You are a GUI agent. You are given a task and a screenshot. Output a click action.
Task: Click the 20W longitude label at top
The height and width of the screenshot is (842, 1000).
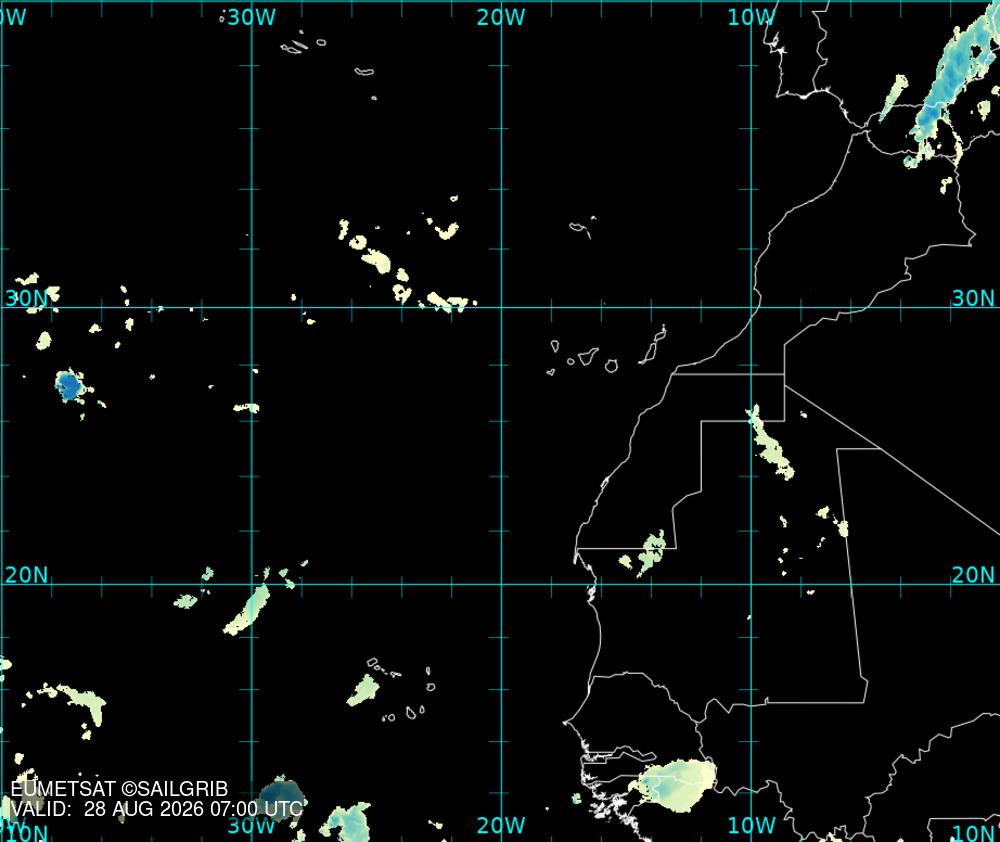501,17
